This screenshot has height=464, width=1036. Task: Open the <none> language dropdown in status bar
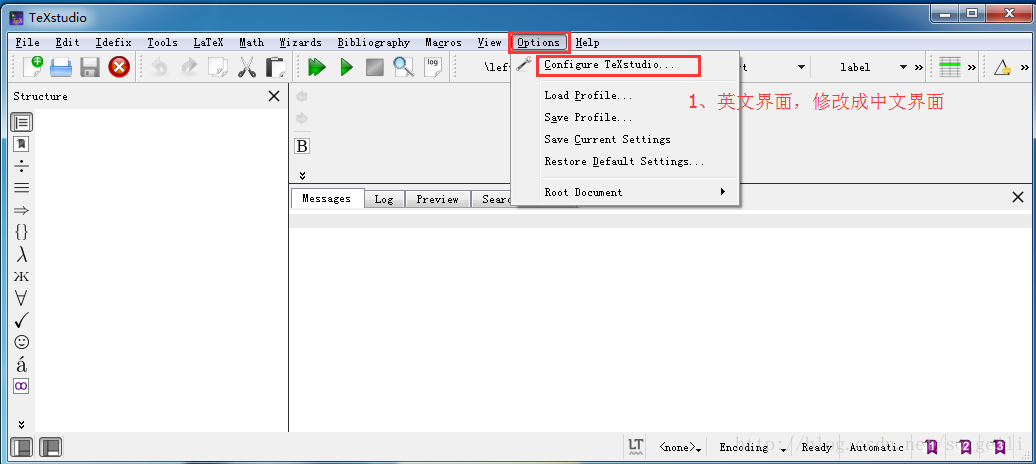click(680, 447)
